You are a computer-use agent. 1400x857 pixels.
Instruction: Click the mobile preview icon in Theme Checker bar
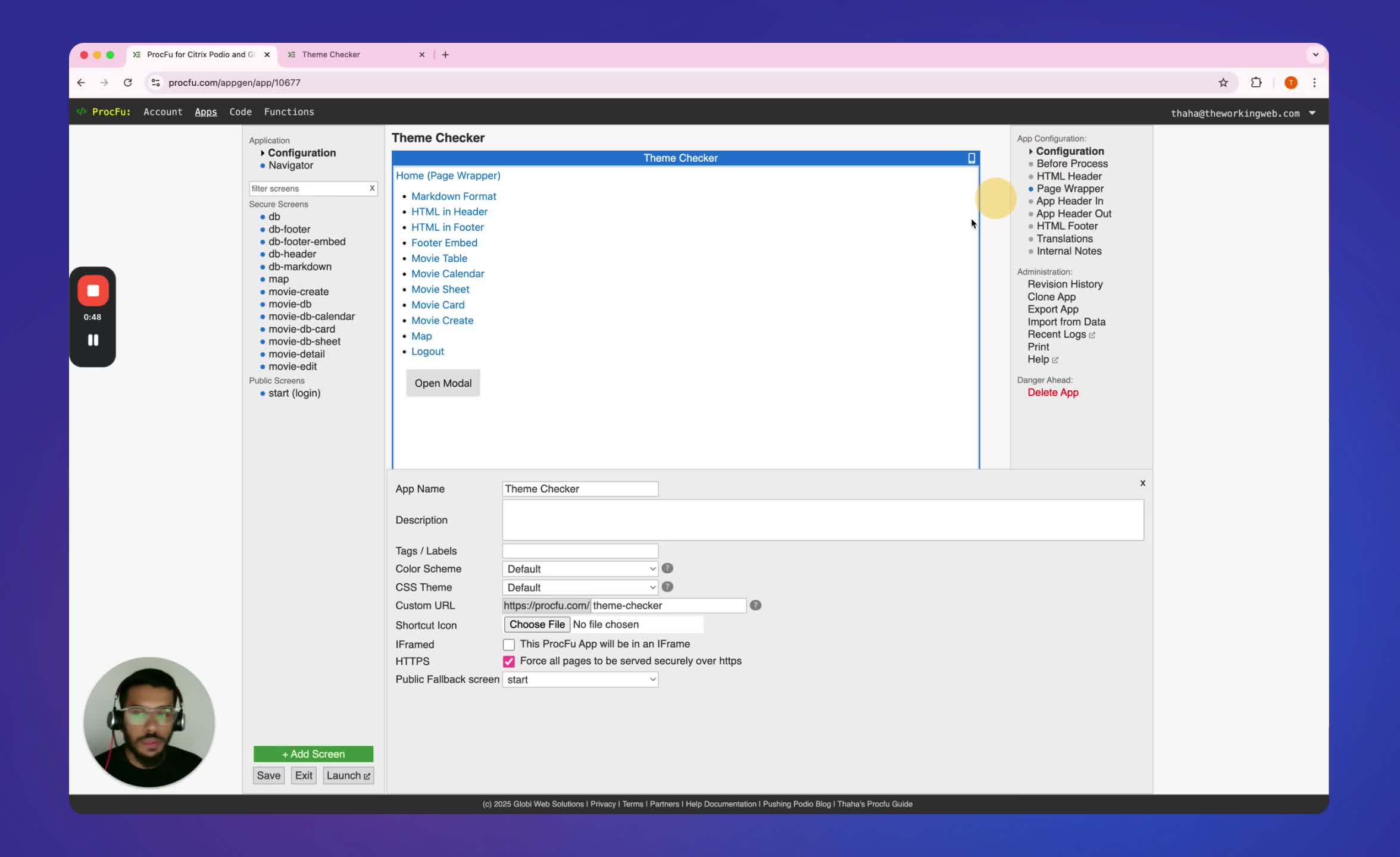(x=971, y=158)
